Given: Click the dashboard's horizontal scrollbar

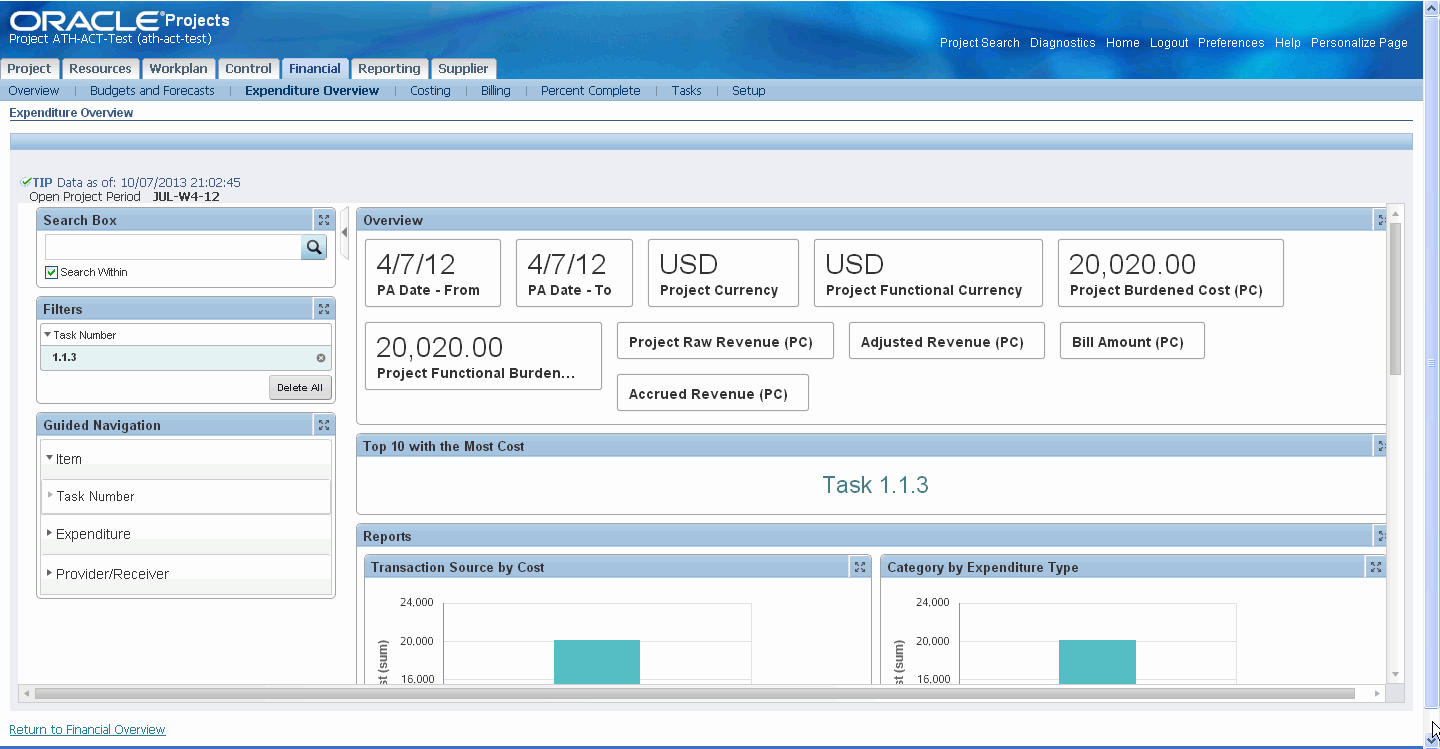Looking at the screenshot, I should [694, 693].
